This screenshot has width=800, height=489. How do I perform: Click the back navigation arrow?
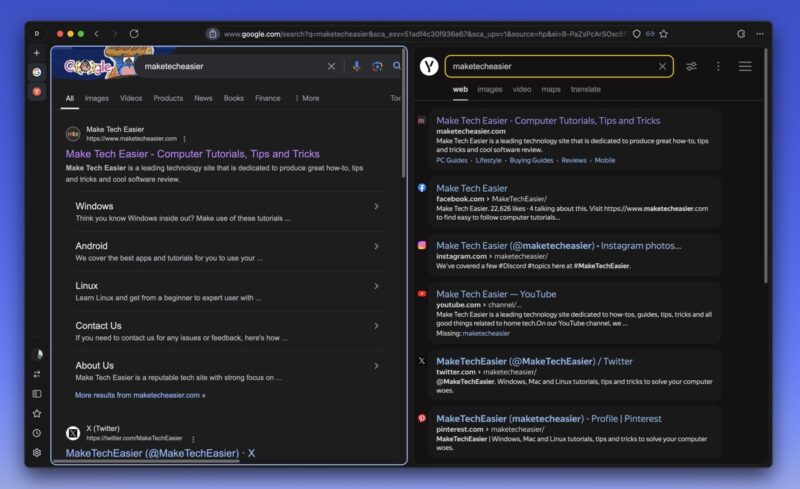point(96,34)
